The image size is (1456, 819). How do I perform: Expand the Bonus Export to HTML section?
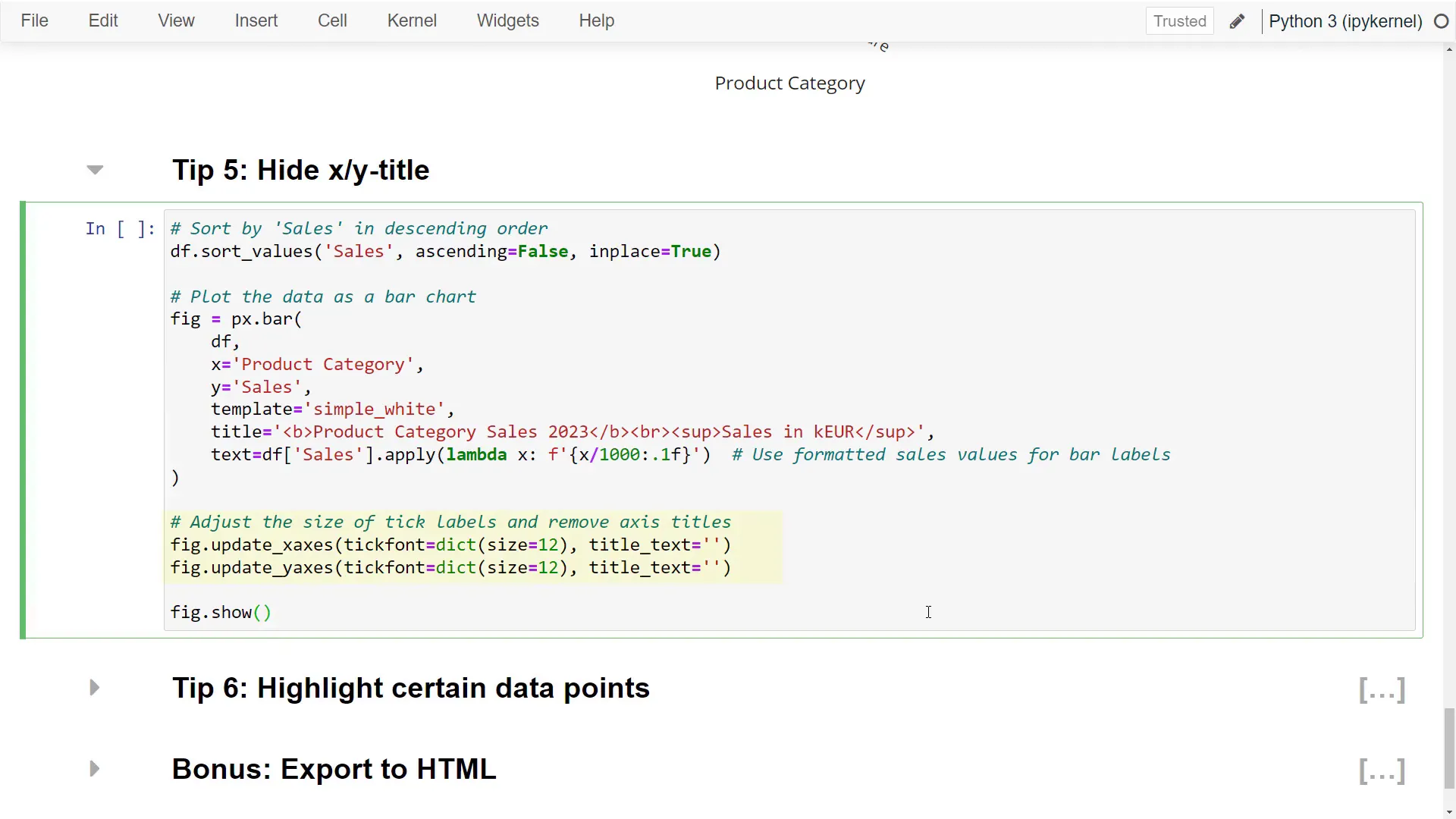tap(95, 769)
